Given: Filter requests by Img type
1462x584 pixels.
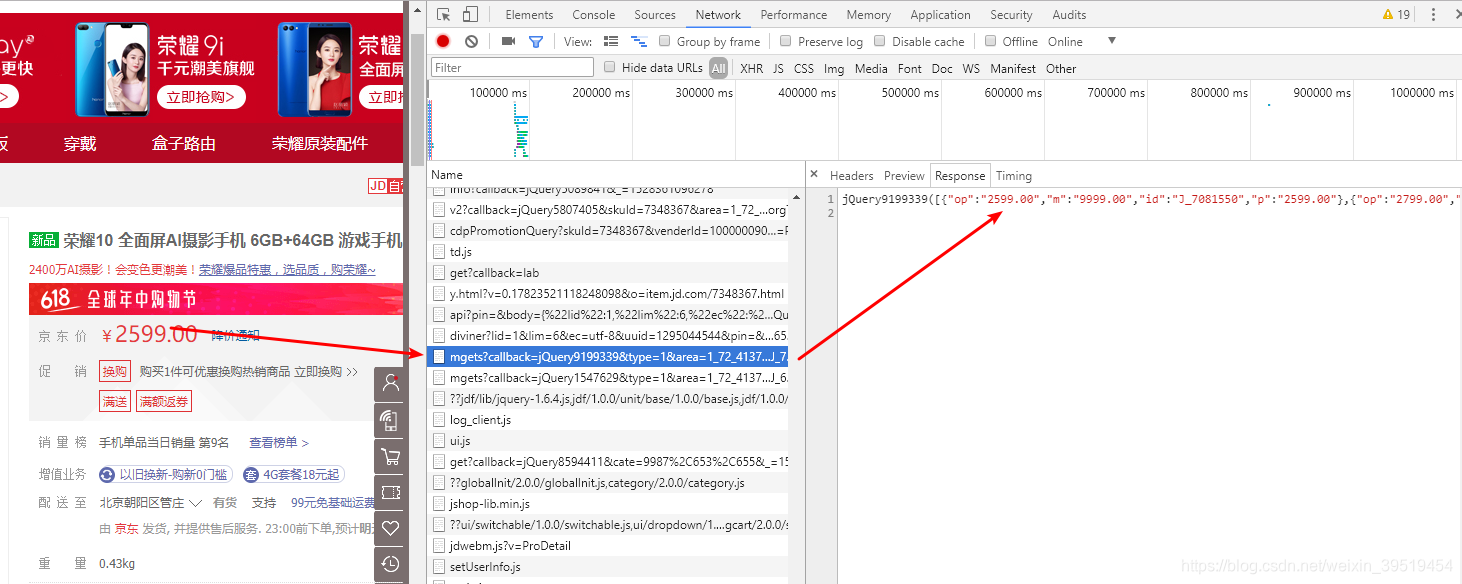Looking at the screenshot, I should pyautogui.click(x=834, y=68).
